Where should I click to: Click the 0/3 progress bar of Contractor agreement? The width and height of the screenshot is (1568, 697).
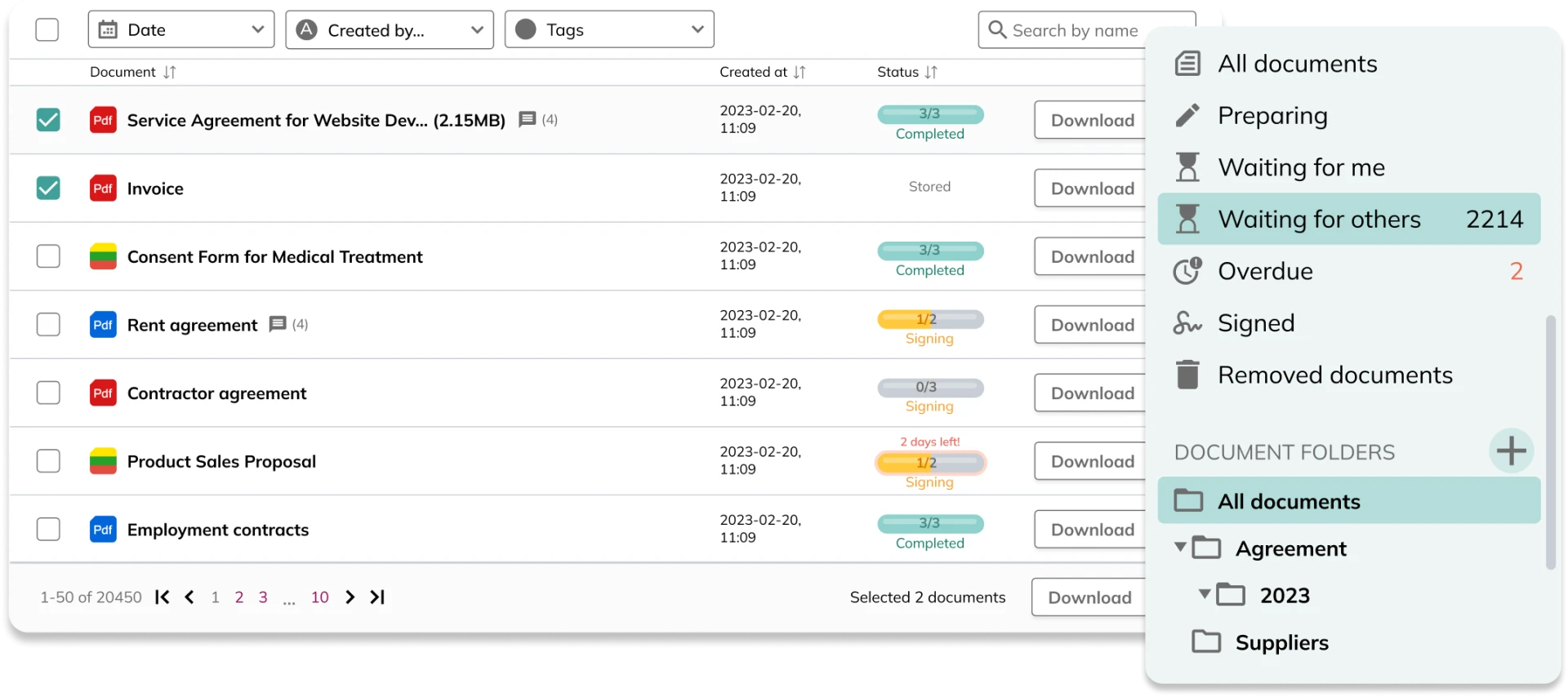click(x=930, y=387)
